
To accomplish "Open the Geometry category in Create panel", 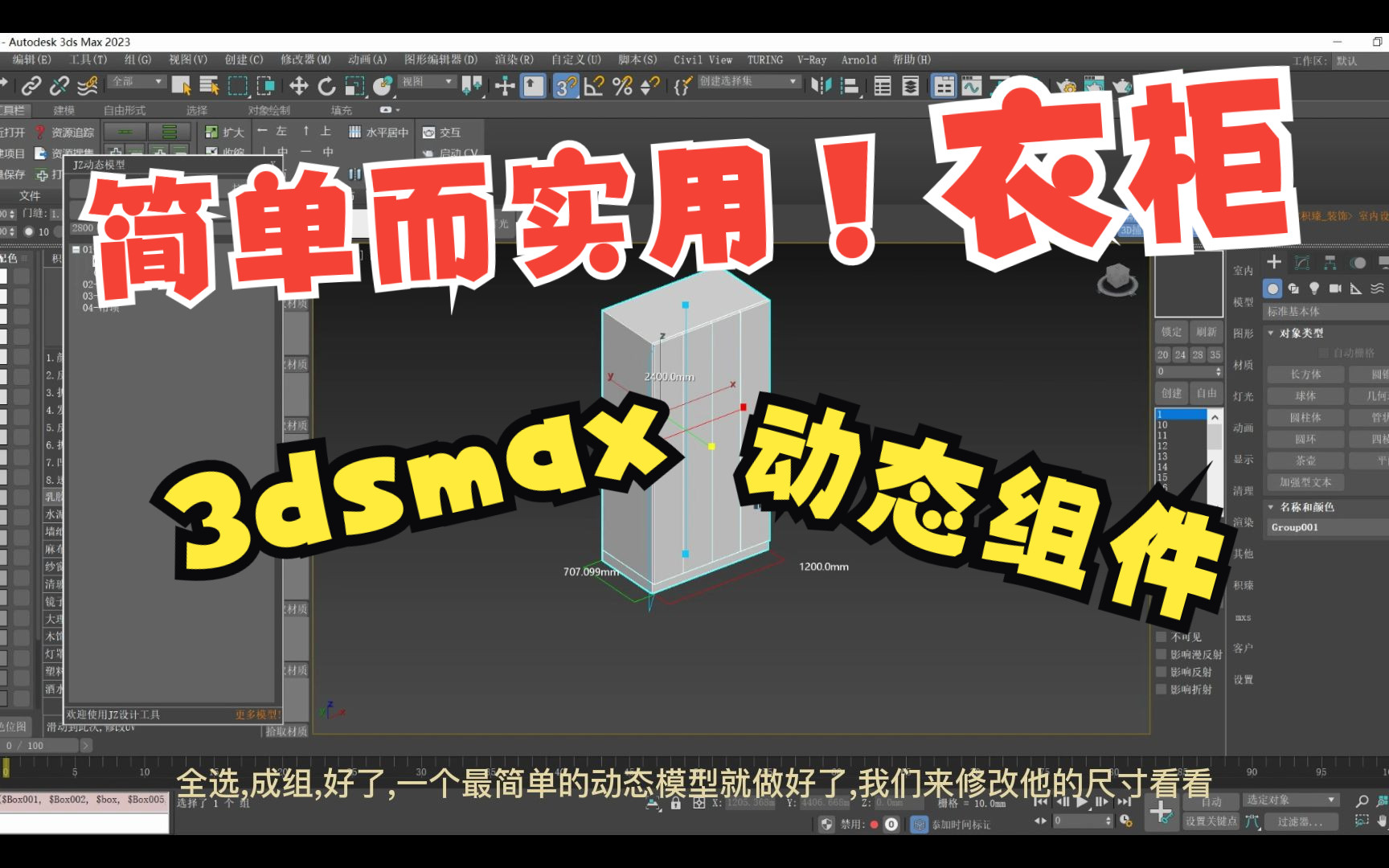I will point(1273,288).
